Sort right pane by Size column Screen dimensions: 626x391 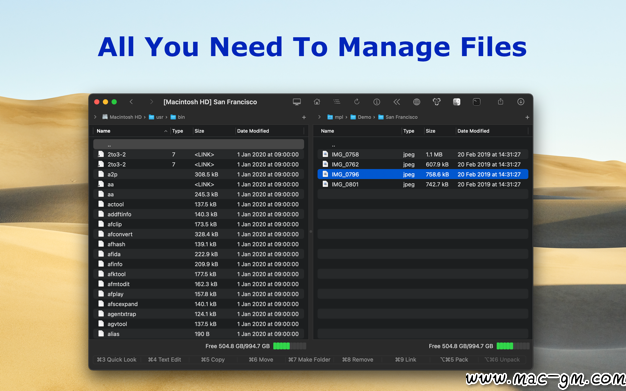coord(439,131)
